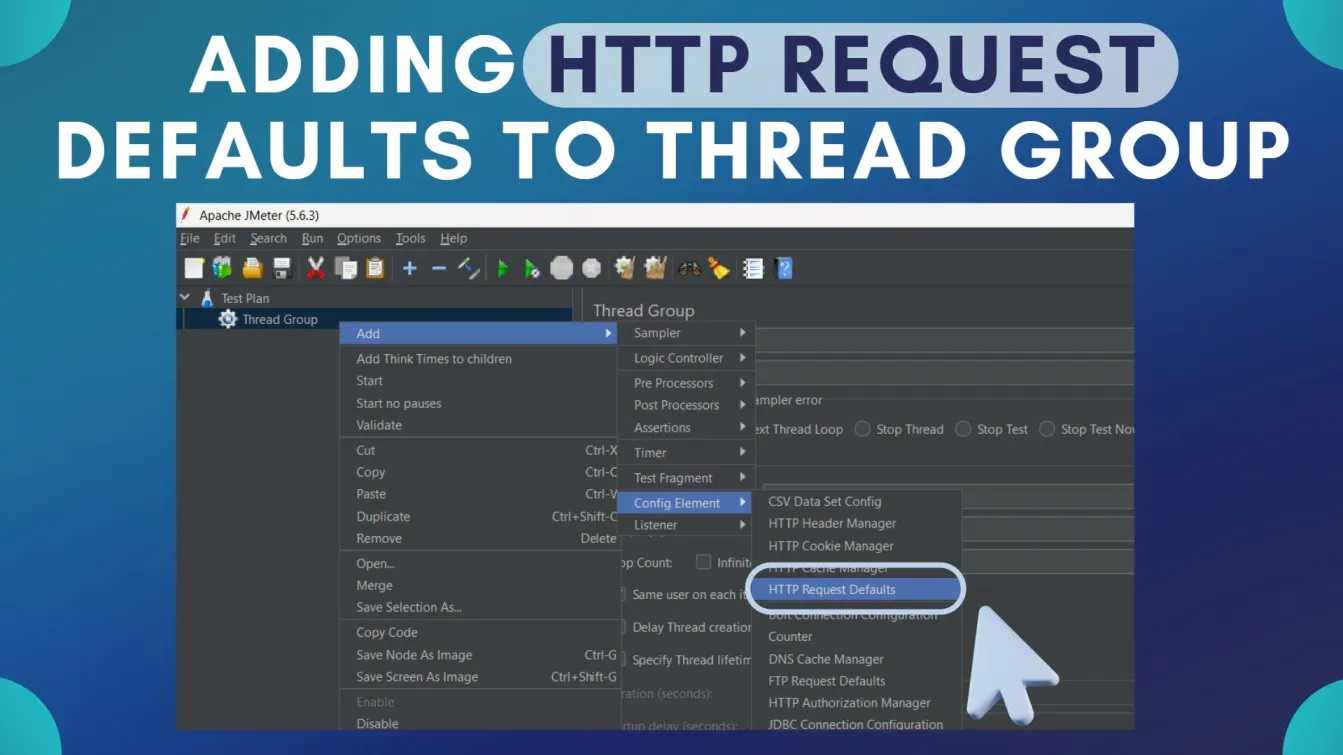
Task: Click the Toggle element toolbar icon
Action: pos(468,268)
